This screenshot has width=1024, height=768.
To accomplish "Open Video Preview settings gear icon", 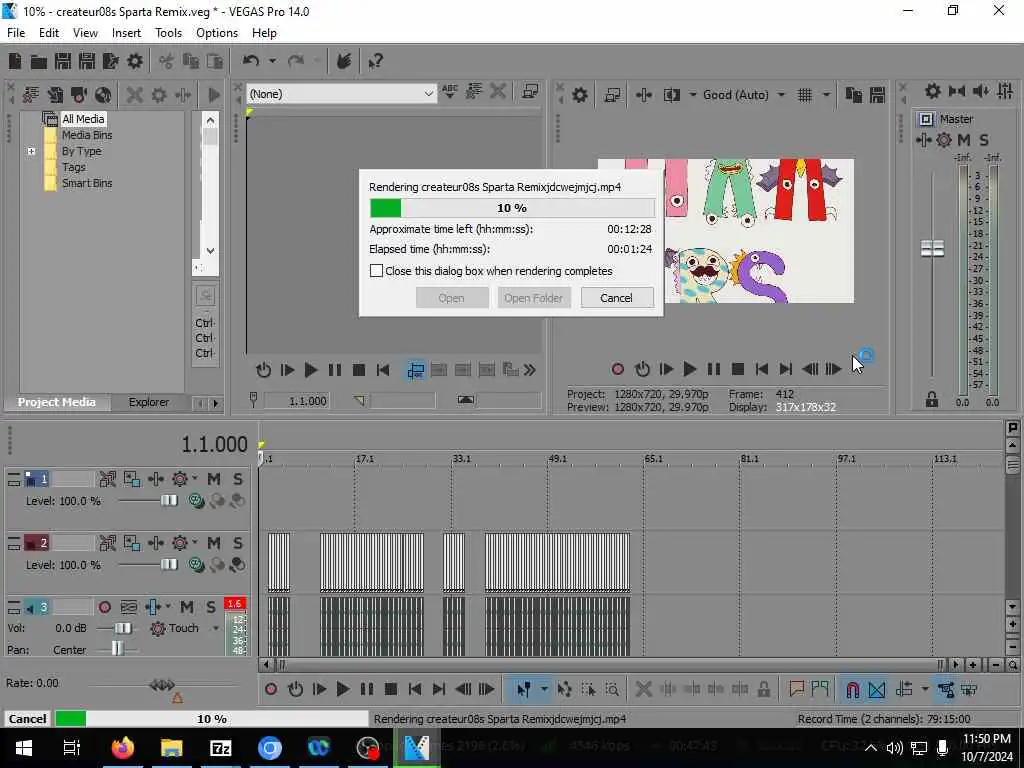I will click(x=579, y=95).
